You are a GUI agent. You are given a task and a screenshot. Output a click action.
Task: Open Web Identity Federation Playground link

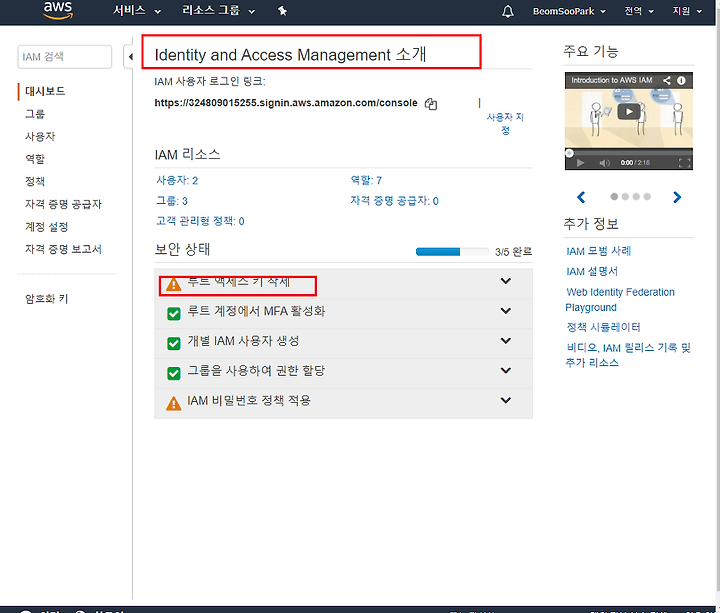point(620,299)
